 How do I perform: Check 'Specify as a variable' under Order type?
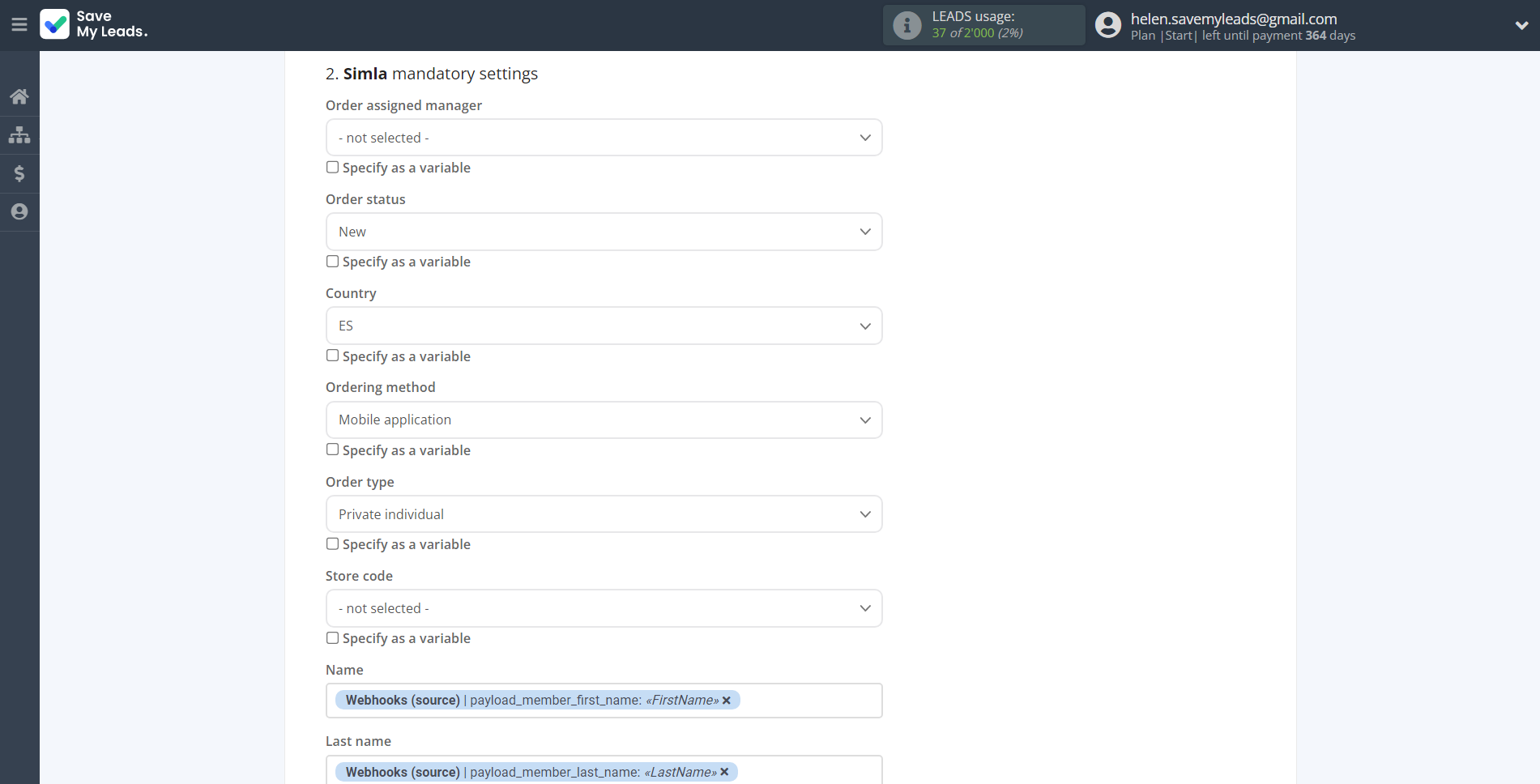tap(332, 543)
